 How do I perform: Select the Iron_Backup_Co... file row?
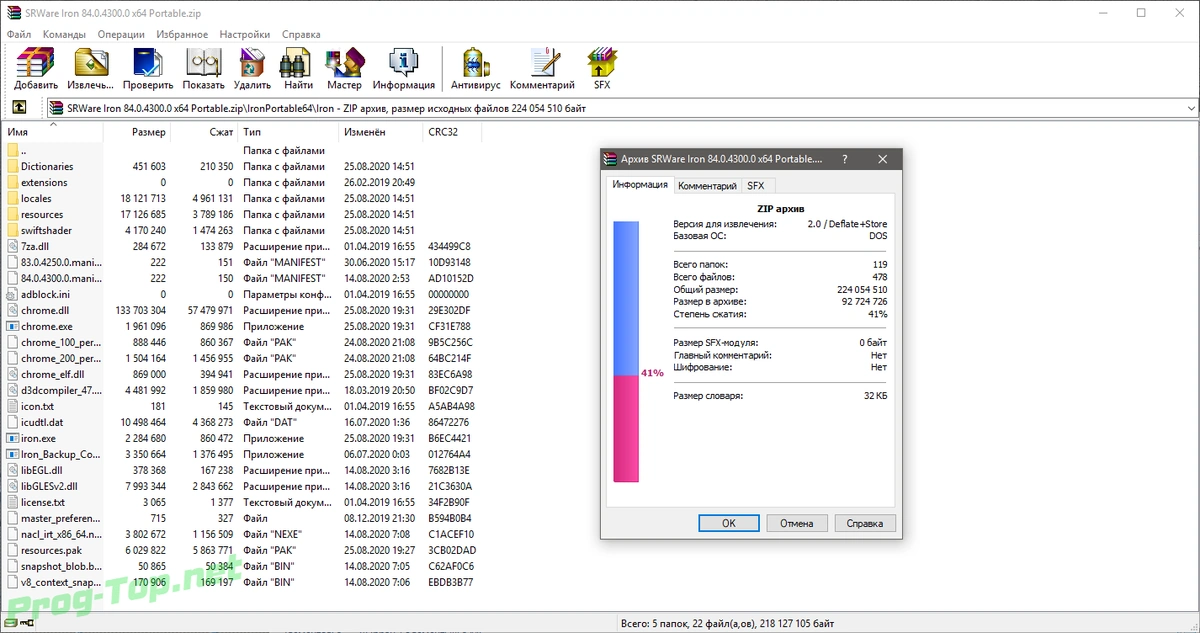point(241,454)
